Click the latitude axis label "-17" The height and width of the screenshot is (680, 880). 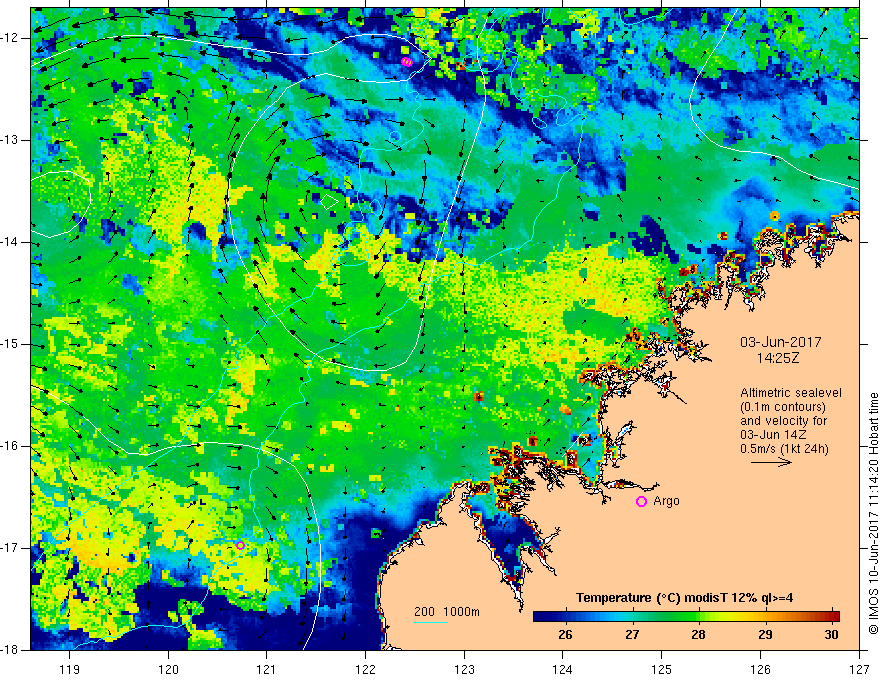coord(11,548)
